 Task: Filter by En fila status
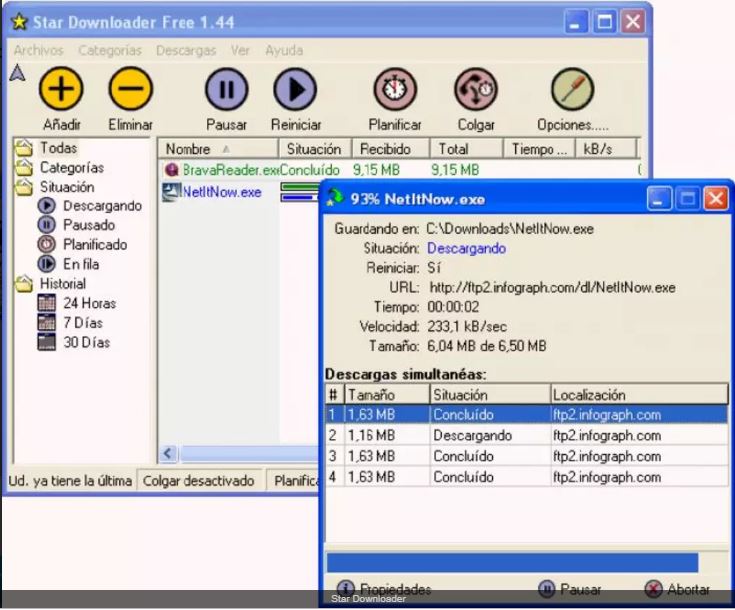coord(68,264)
